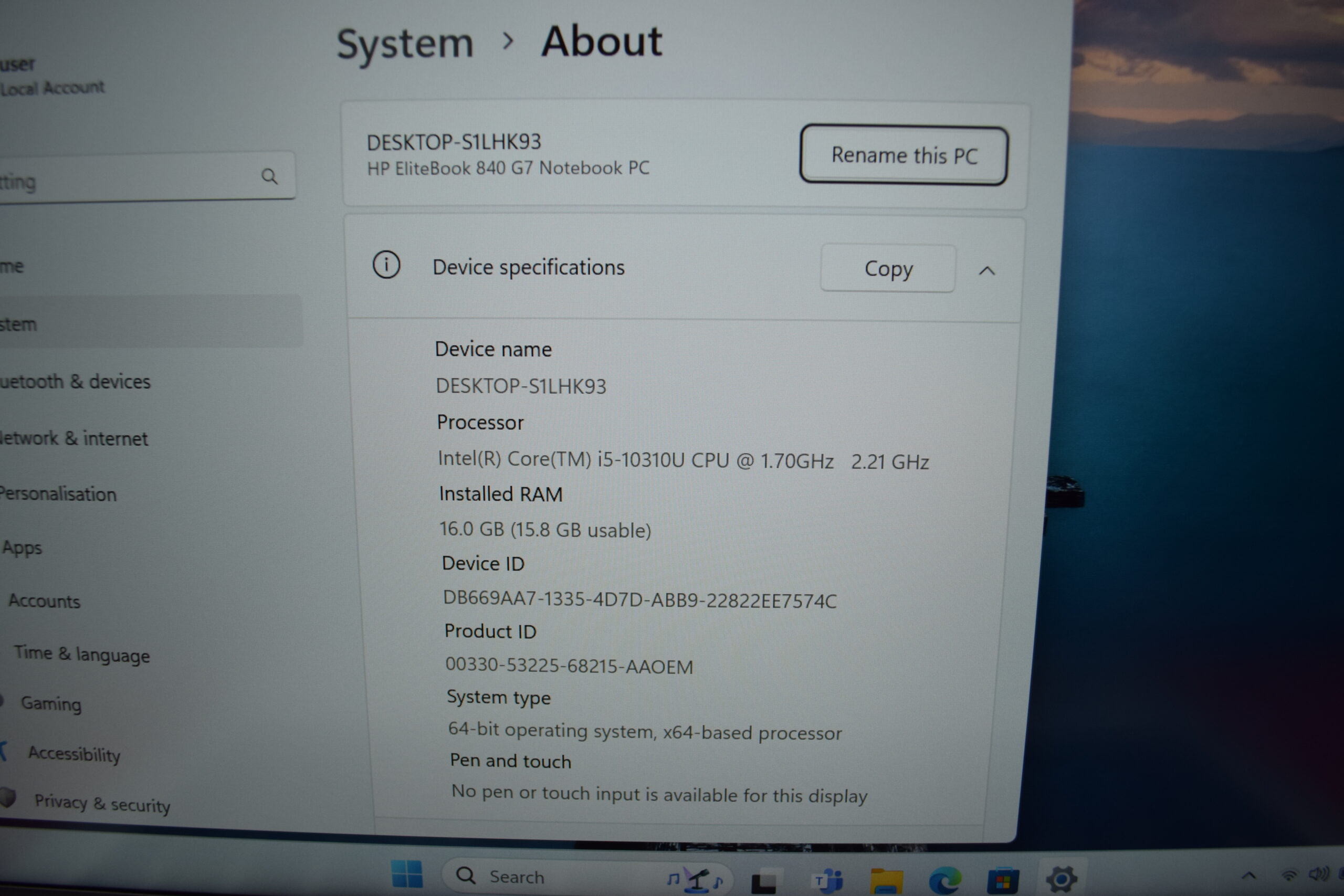Click the DESKTOP-S1LHK93 device name value

(521, 386)
